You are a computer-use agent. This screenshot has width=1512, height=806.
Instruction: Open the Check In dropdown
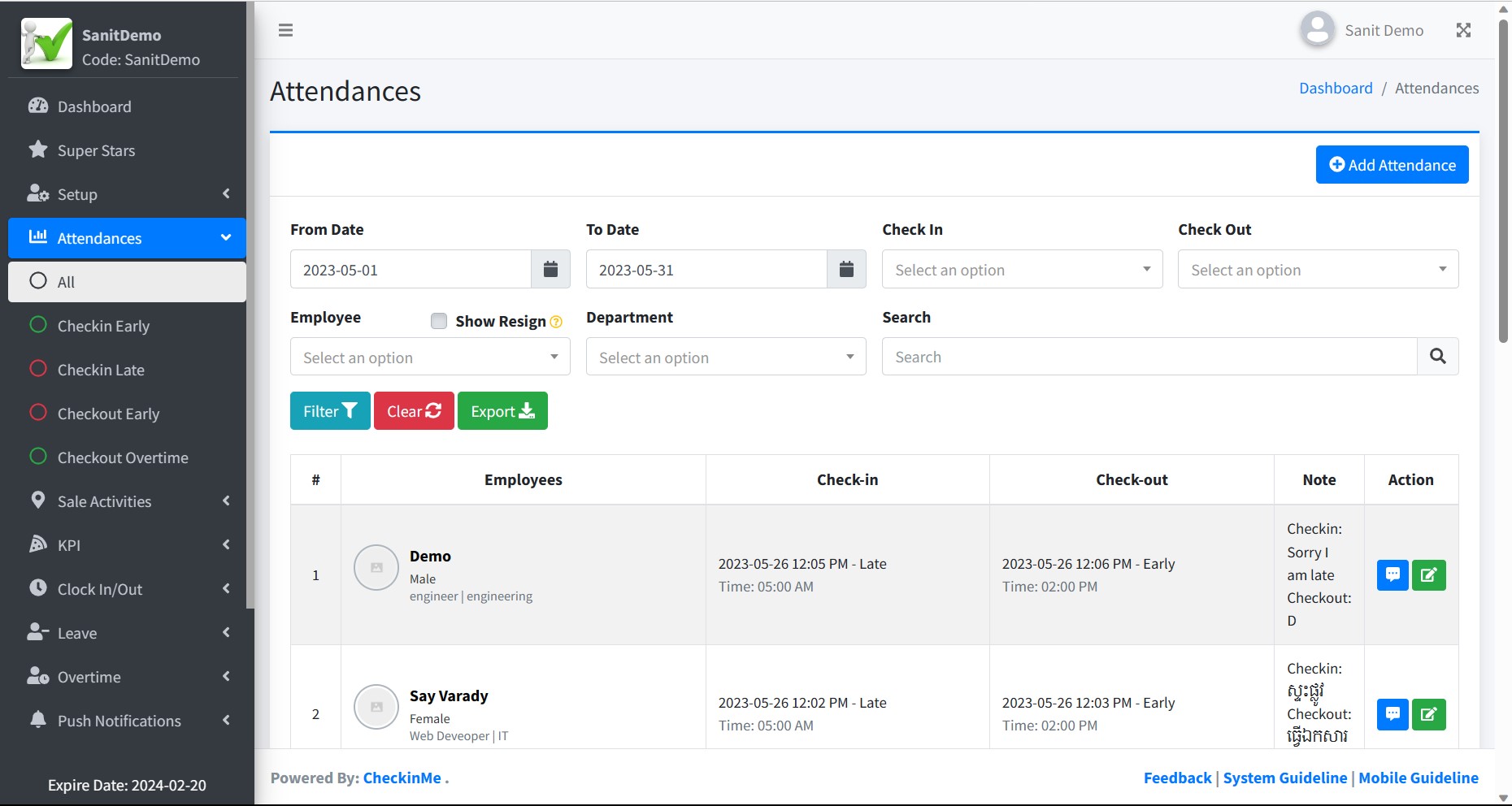pos(1022,269)
